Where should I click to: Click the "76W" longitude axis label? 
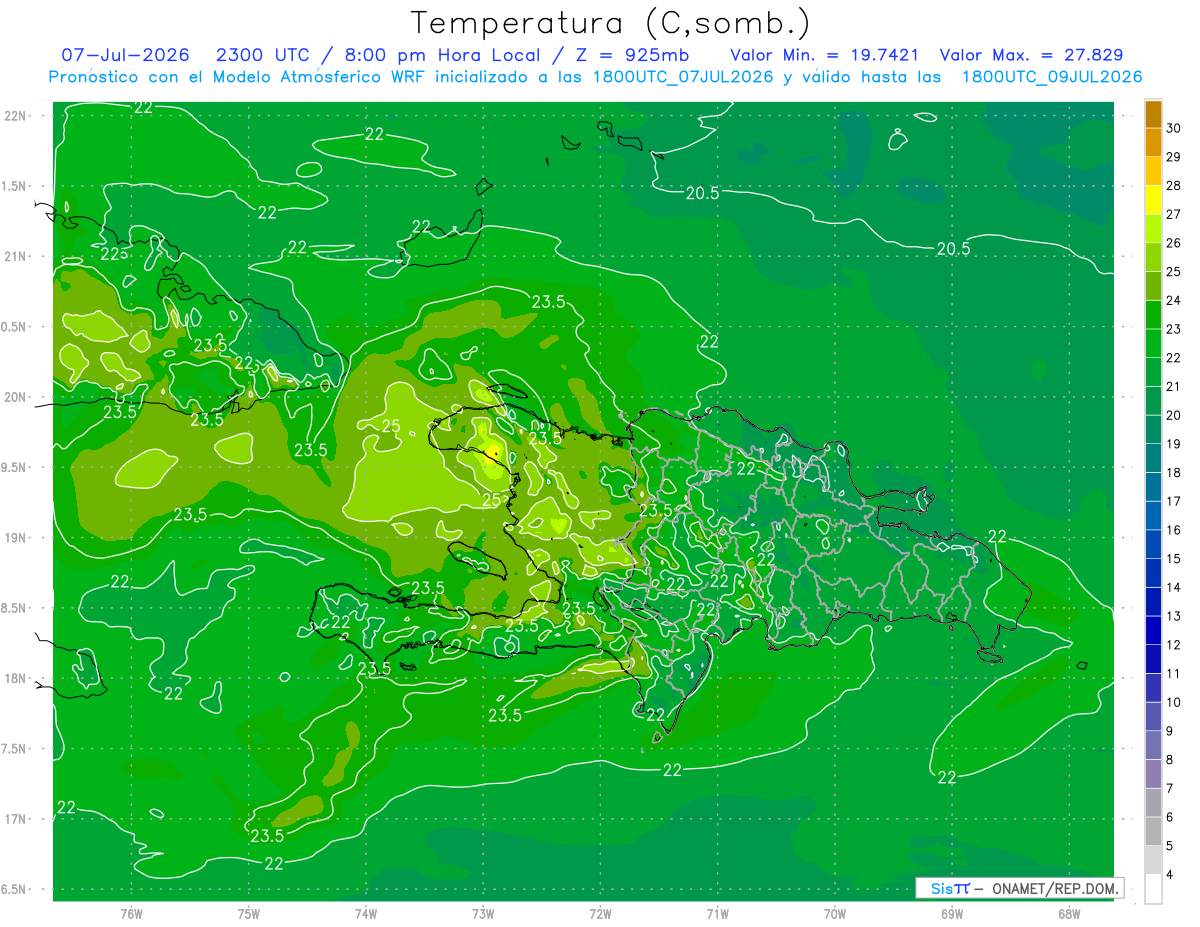132,913
